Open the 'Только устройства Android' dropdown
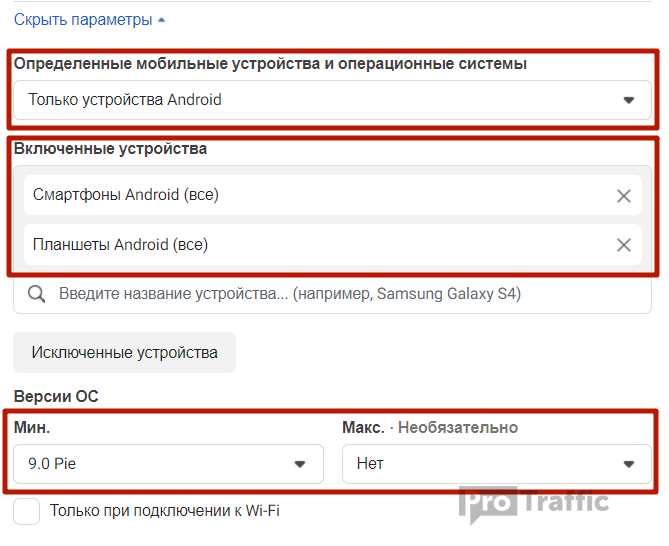The width and height of the screenshot is (669, 546). 320,100
